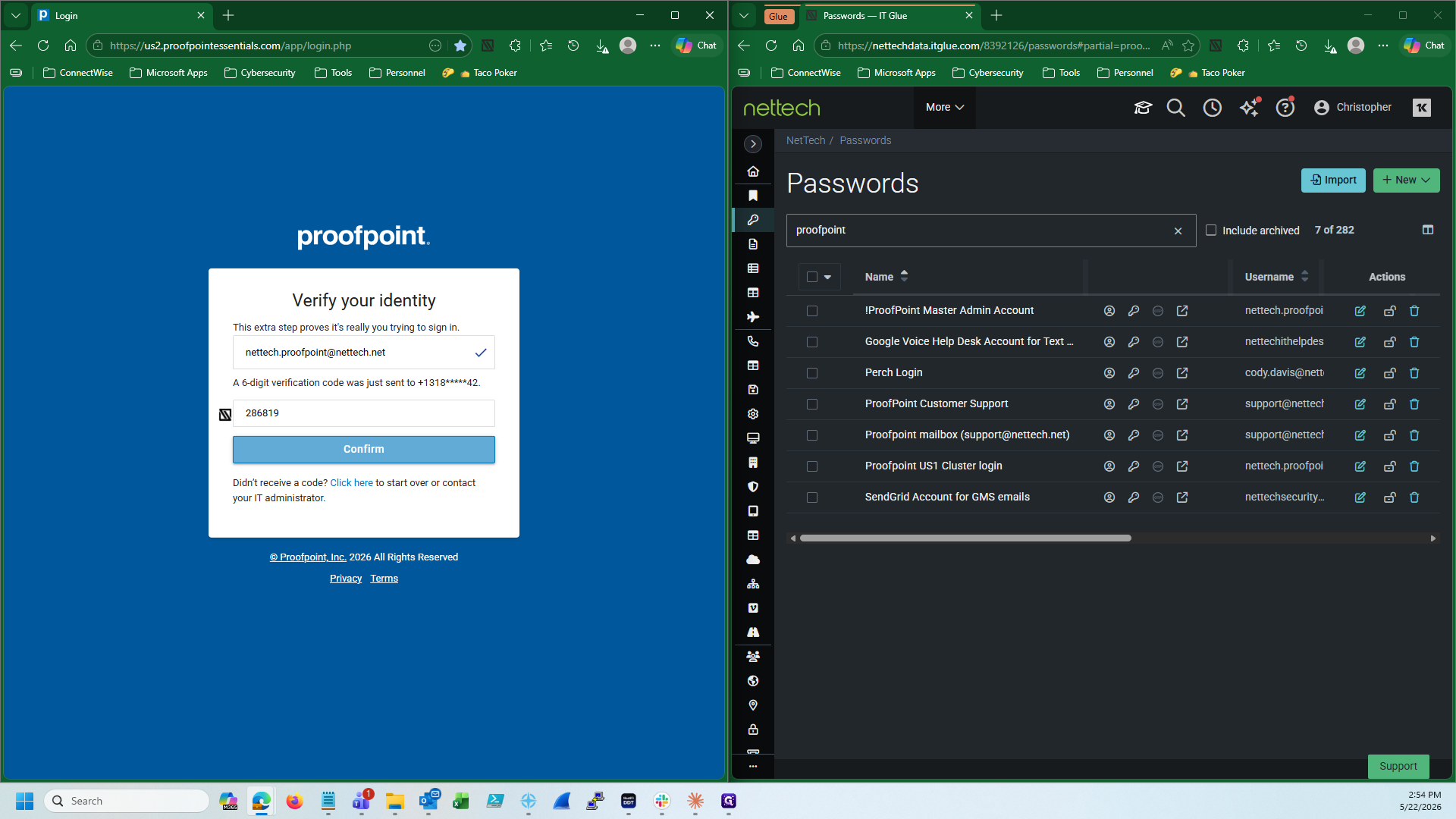Open the Kaseya logo icon next to Christopher
Image resolution: width=1456 pixels, height=819 pixels.
[1422, 108]
